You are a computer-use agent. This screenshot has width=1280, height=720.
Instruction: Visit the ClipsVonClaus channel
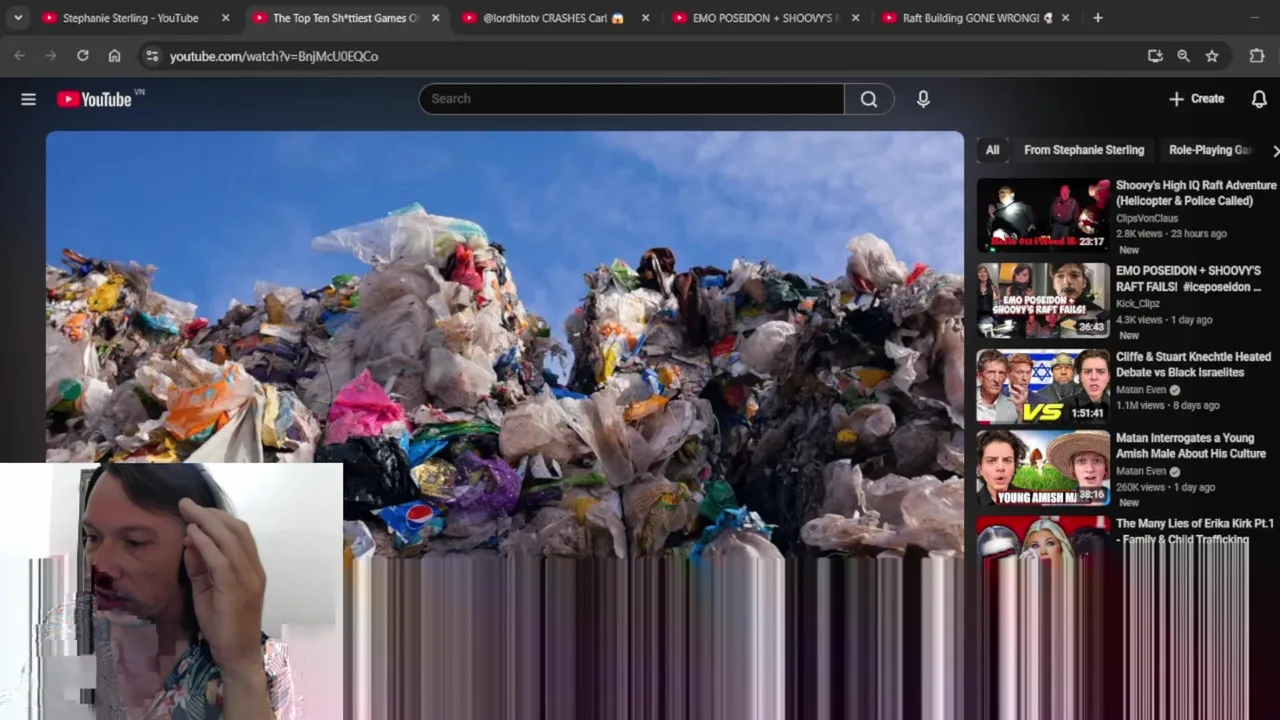[x=1146, y=218]
